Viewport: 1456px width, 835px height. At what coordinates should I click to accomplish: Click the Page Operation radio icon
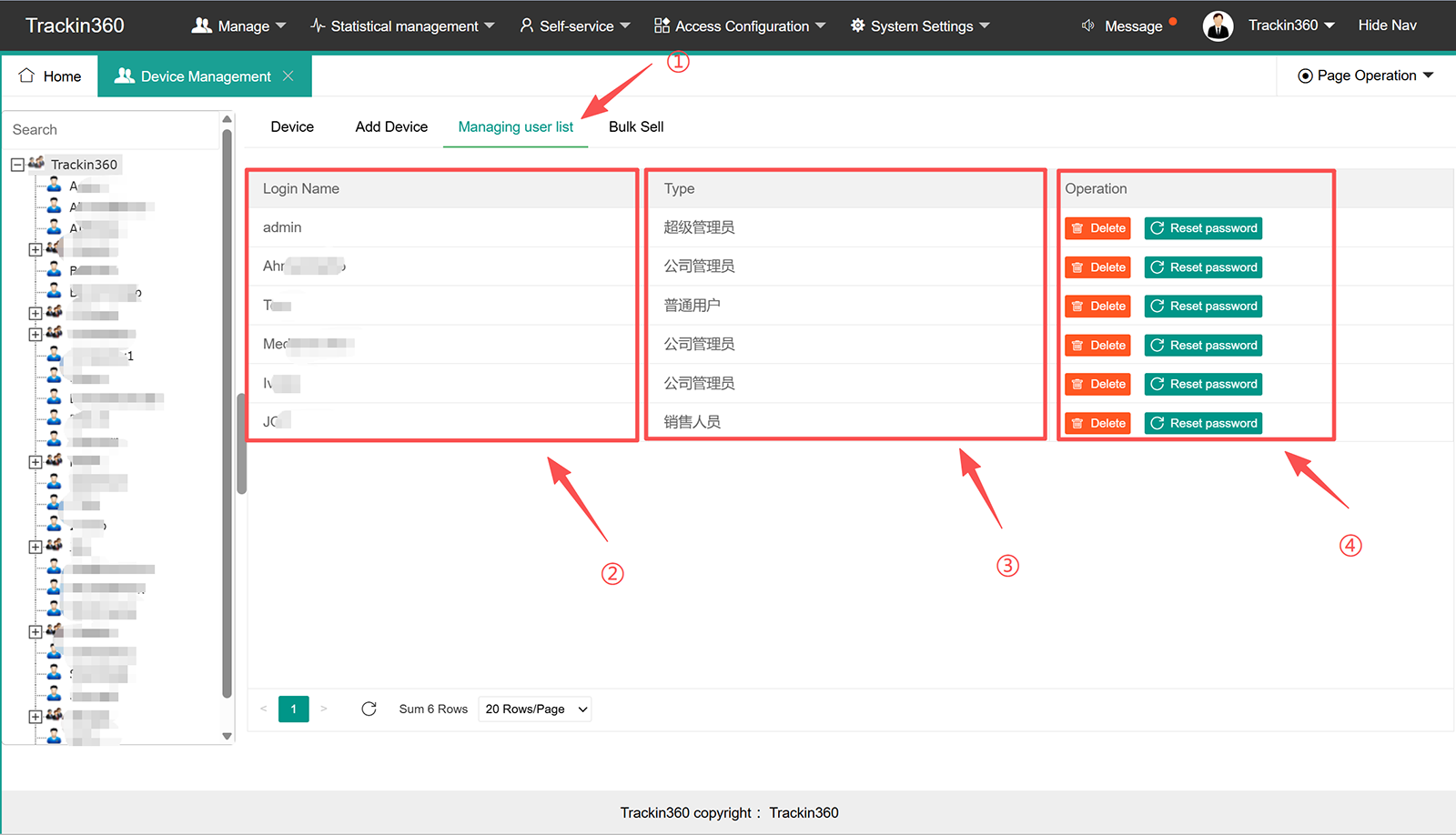pyautogui.click(x=1305, y=76)
